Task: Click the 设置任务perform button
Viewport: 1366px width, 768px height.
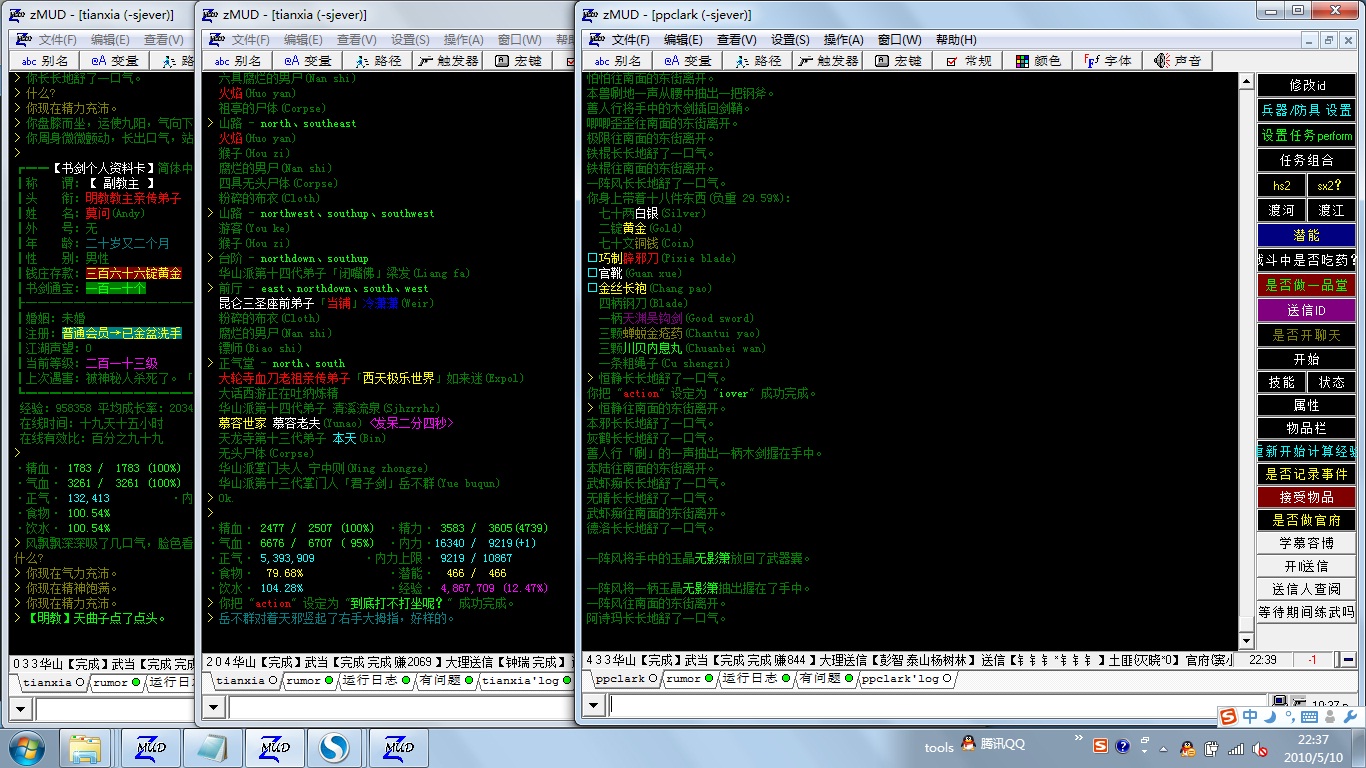Action: click(1307, 135)
